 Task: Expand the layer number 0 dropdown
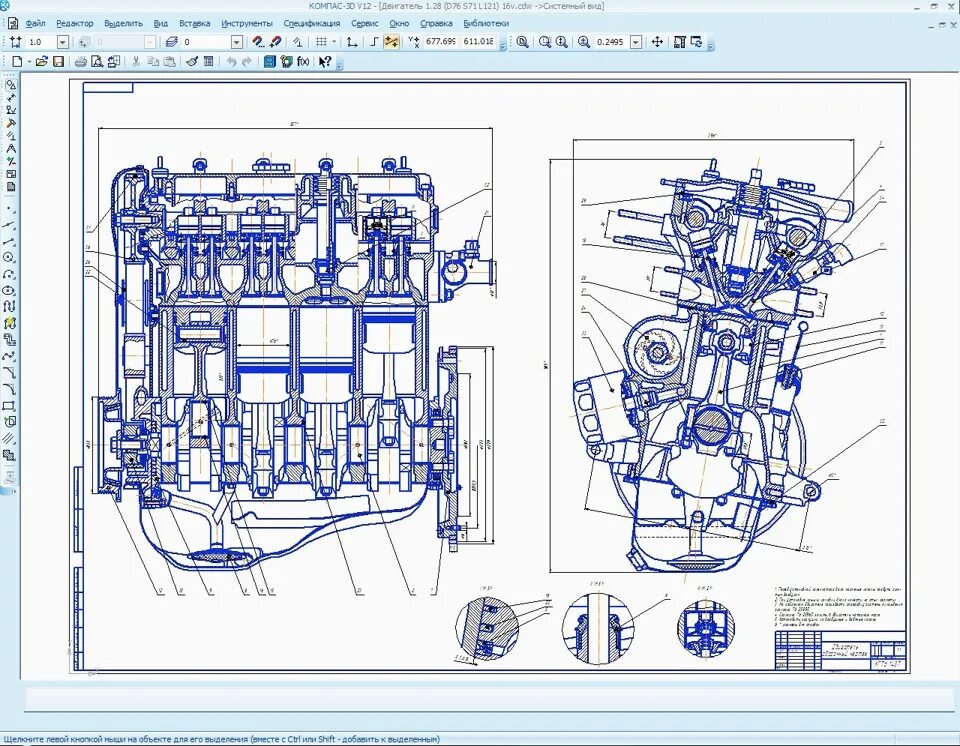237,42
